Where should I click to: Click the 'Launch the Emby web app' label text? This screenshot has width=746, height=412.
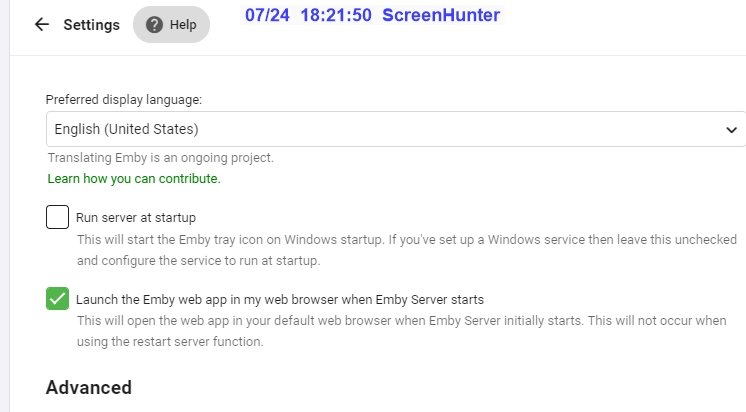(x=280, y=299)
